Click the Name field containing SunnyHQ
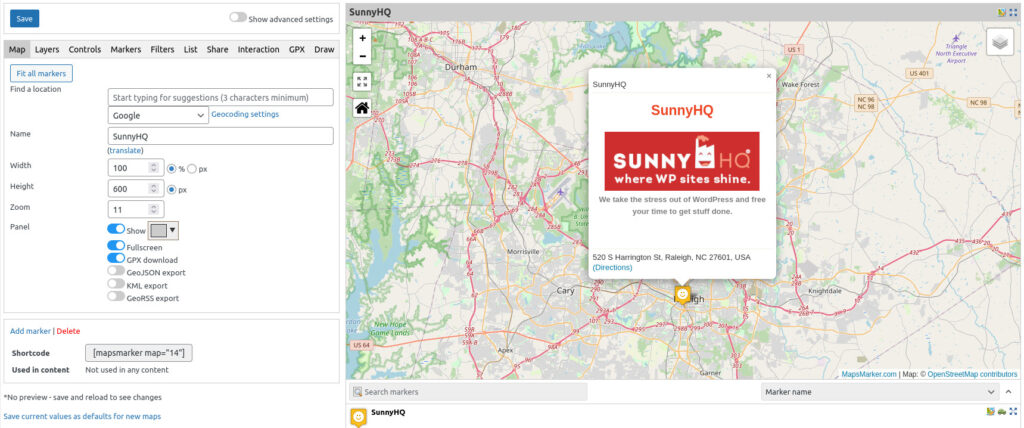The height and width of the screenshot is (428, 1024). click(x=221, y=136)
